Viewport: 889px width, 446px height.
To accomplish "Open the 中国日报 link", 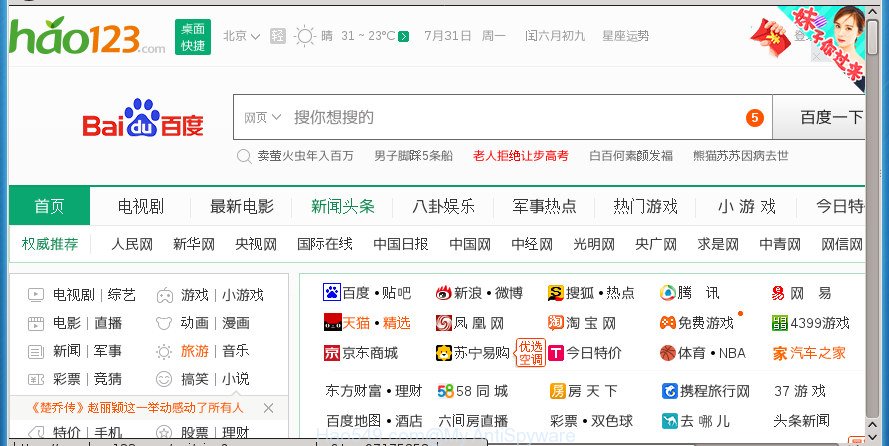I will click(x=400, y=244).
